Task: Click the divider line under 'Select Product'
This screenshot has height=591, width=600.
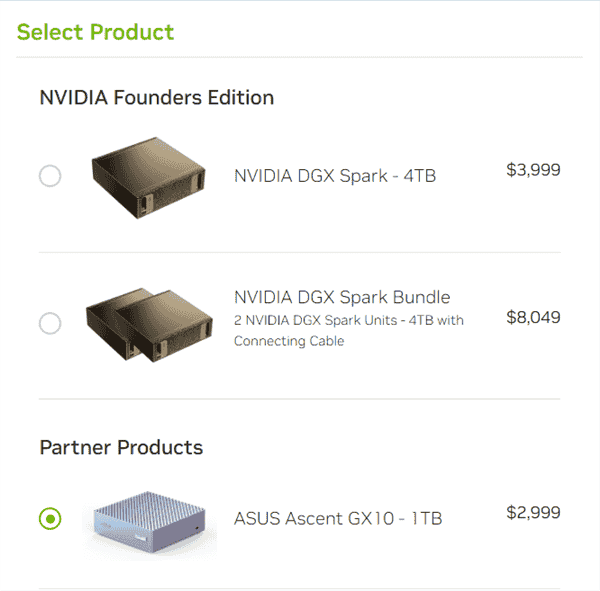Action: pos(300,58)
